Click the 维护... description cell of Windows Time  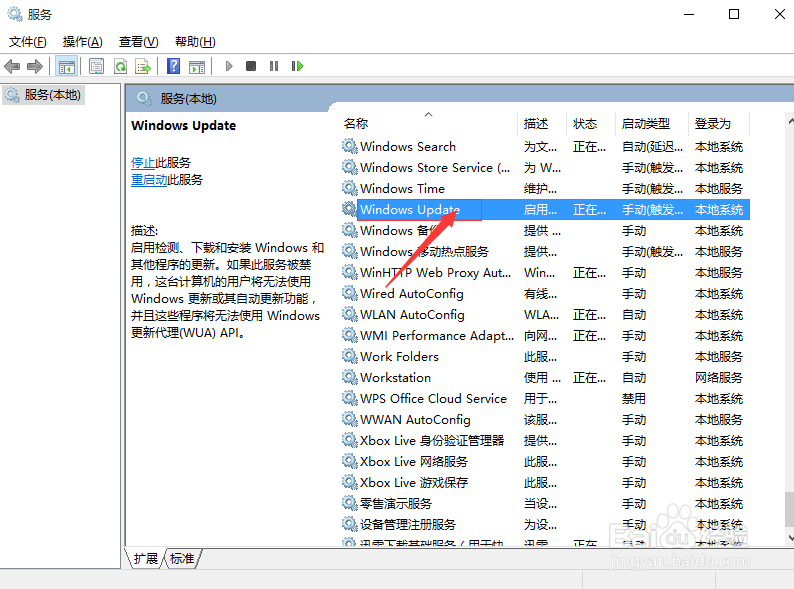click(x=540, y=189)
